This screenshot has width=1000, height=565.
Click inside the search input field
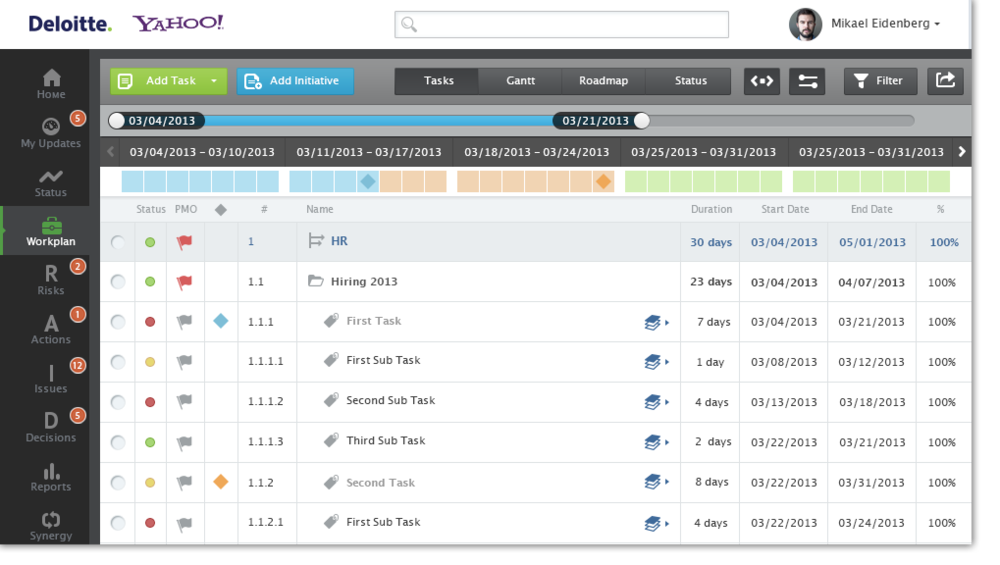click(x=561, y=25)
